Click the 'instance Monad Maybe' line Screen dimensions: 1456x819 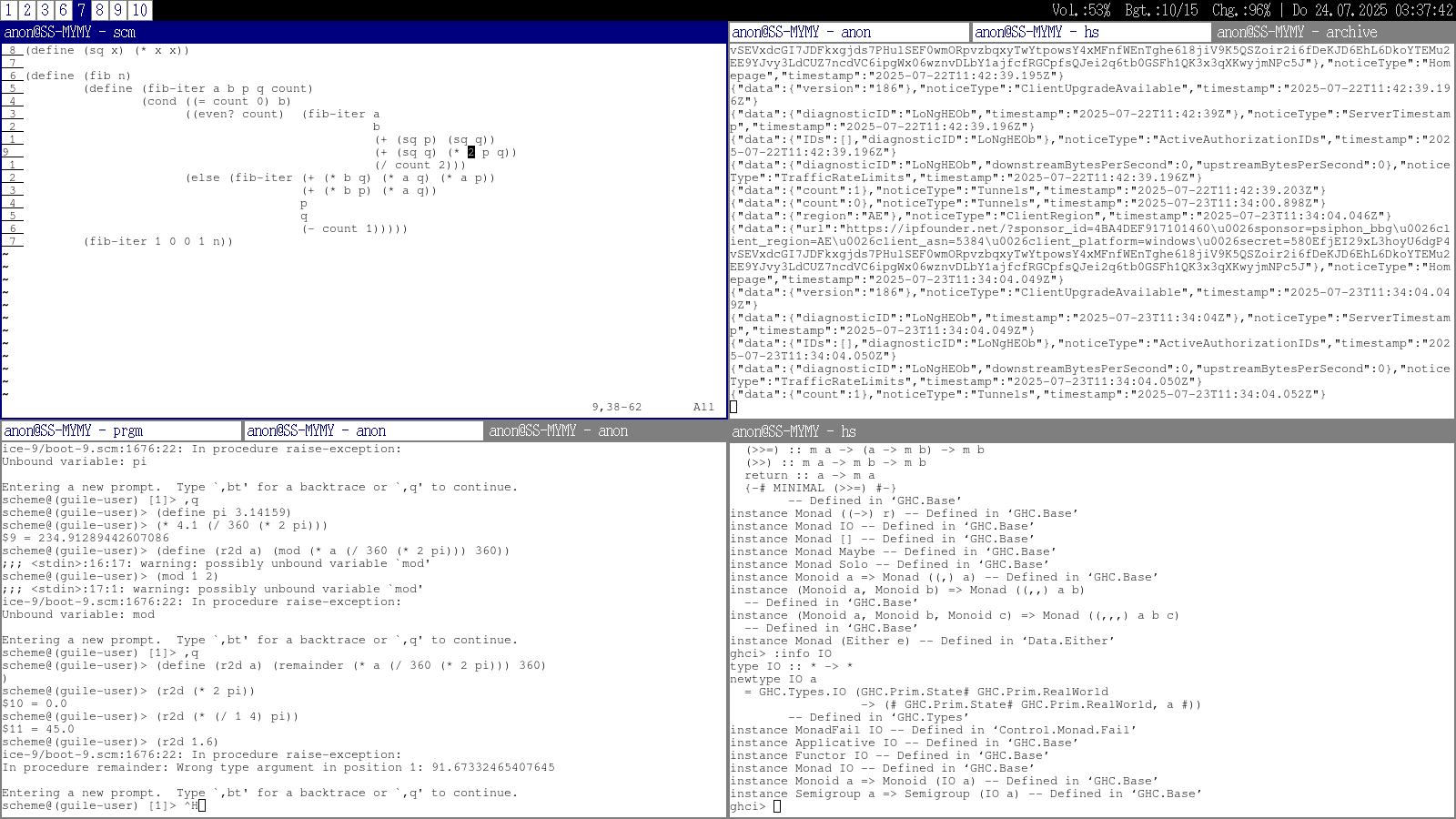894,551
